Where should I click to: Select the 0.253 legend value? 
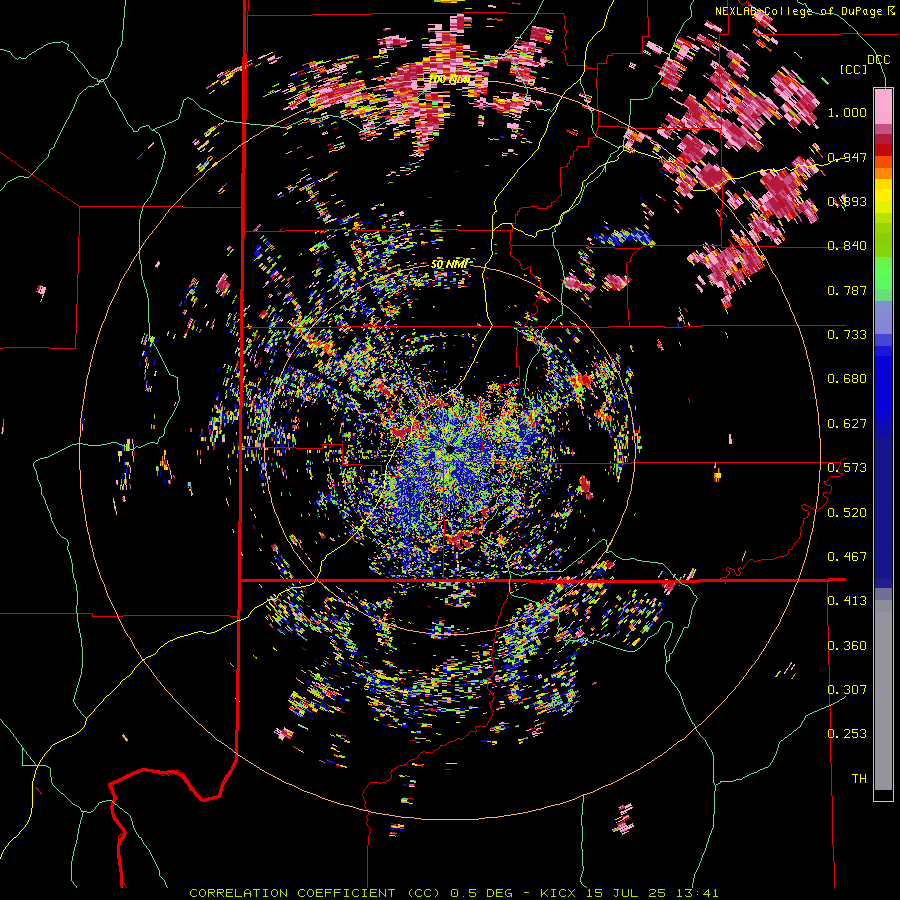point(847,734)
